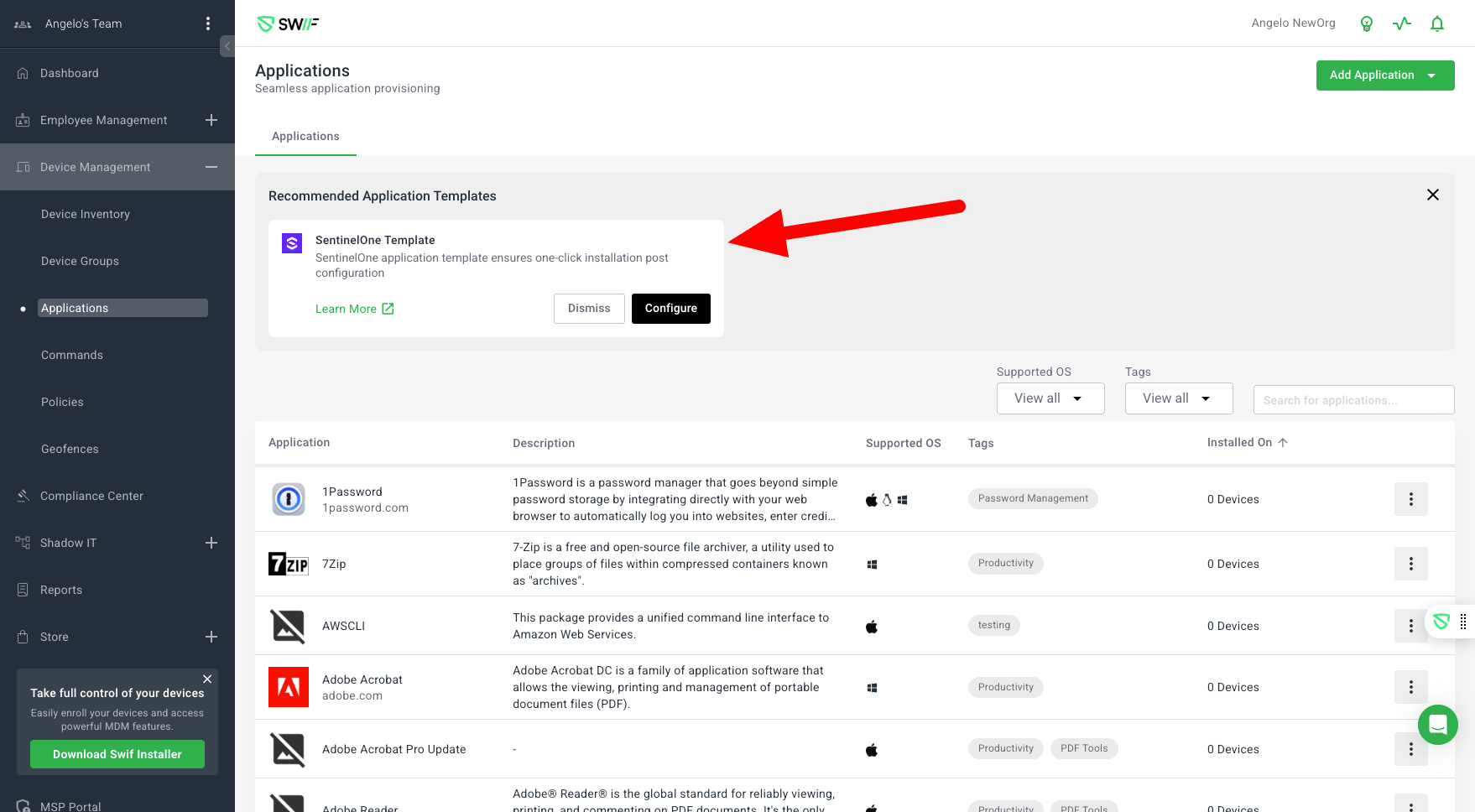Open three-dot menu for 7Zip row
The image size is (1475, 812).
tap(1410, 564)
